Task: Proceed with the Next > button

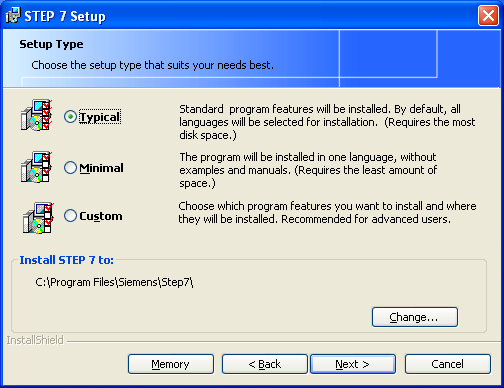Action: (x=353, y=364)
